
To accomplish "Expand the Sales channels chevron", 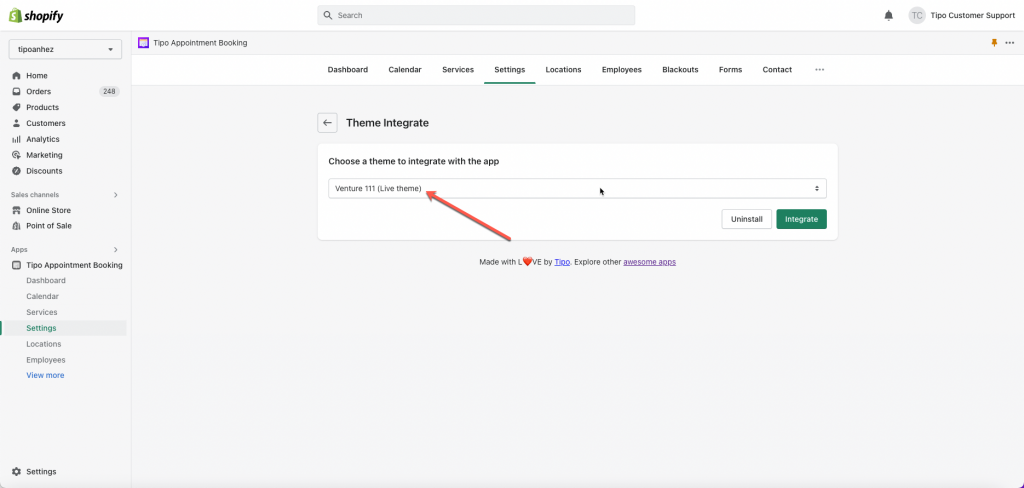I will [x=116, y=195].
